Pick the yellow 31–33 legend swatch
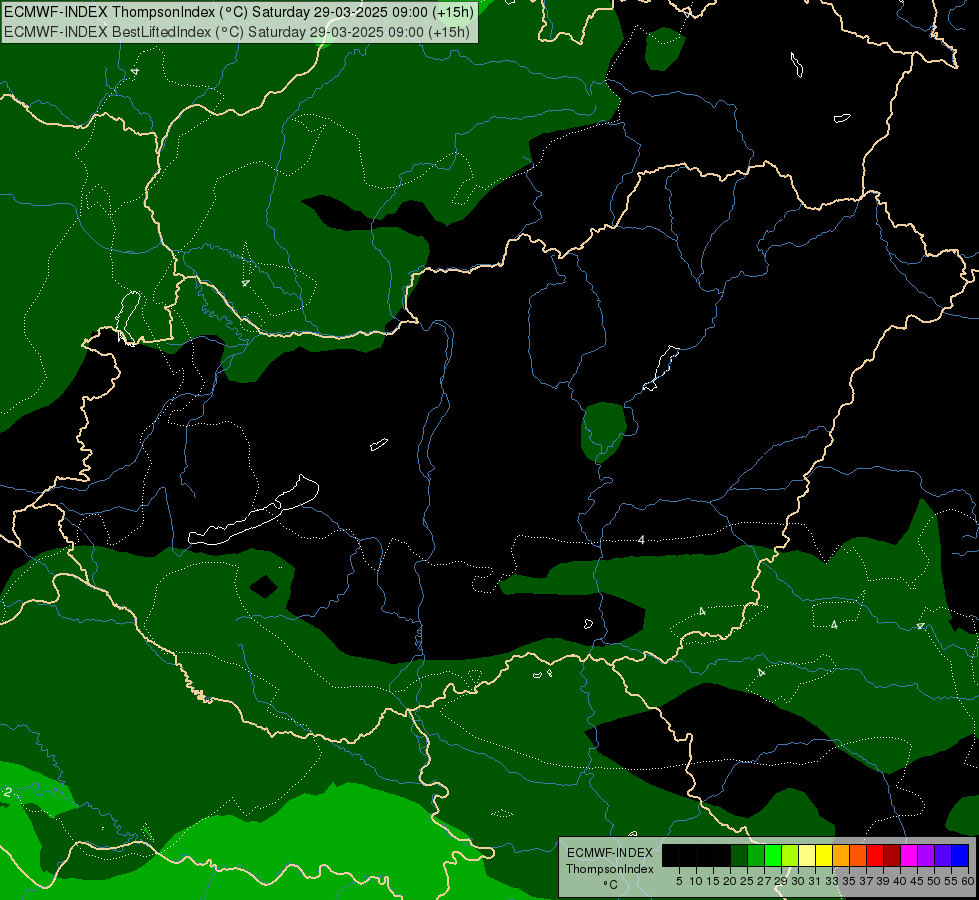 [824, 855]
